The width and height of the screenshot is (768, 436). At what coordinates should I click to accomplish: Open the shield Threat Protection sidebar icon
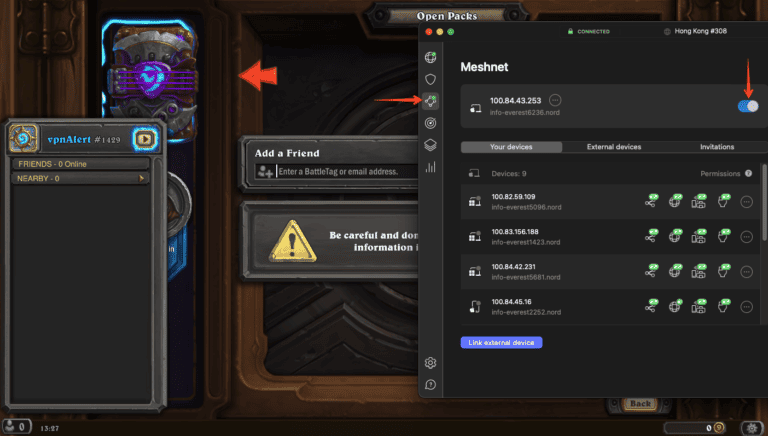[431, 79]
